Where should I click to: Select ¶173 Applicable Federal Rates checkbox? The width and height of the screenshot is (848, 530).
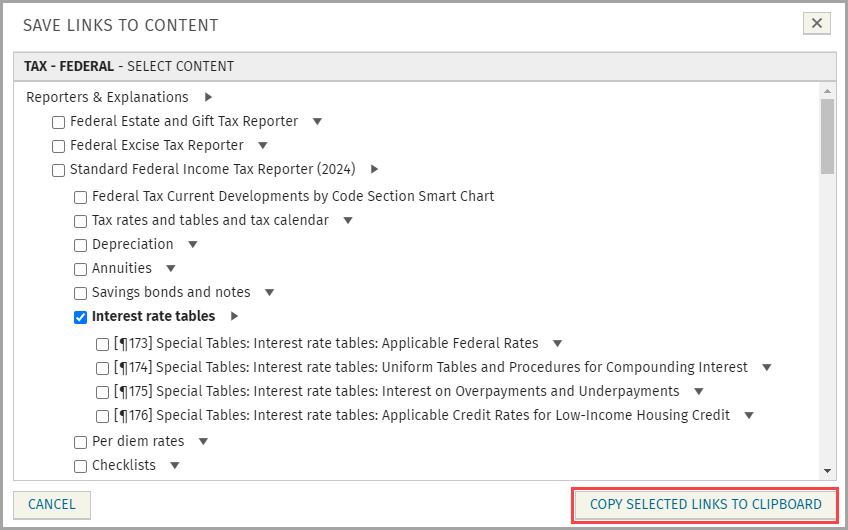coord(103,344)
